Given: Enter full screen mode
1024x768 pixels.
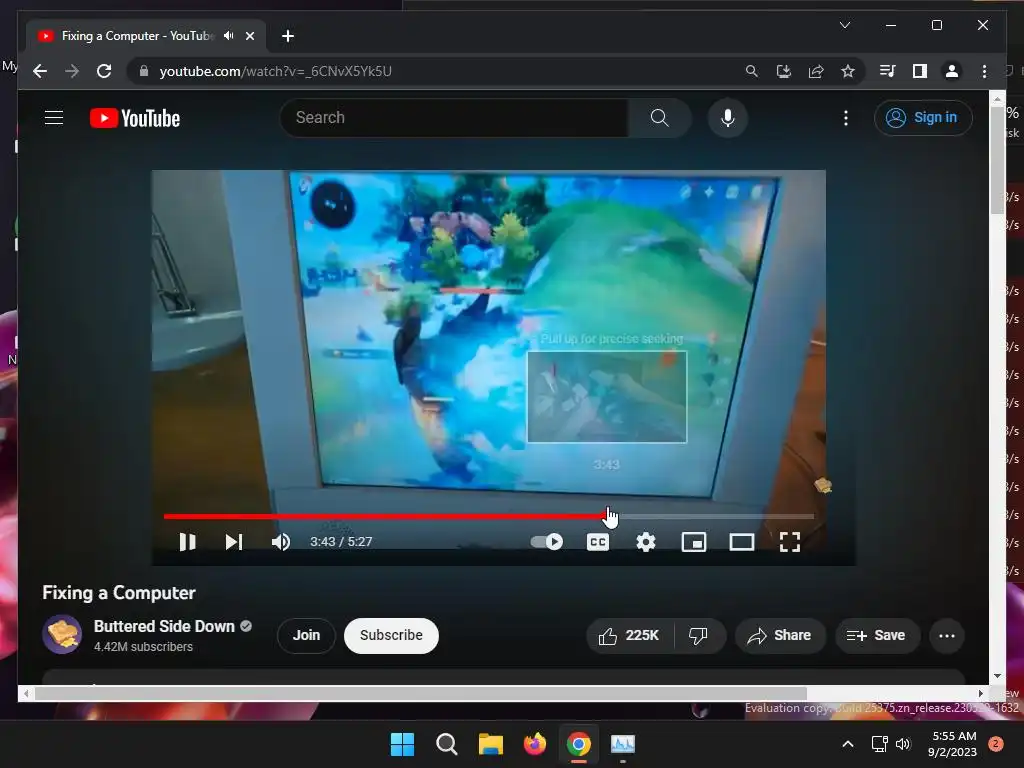Looking at the screenshot, I should pyautogui.click(x=790, y=542).
